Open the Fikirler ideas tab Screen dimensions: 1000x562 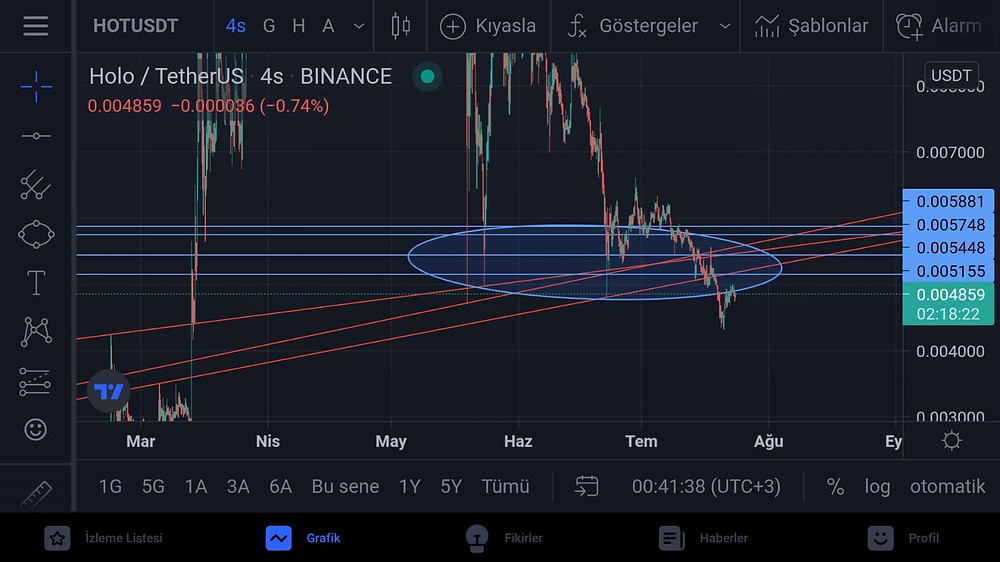(x=504, y=538)
